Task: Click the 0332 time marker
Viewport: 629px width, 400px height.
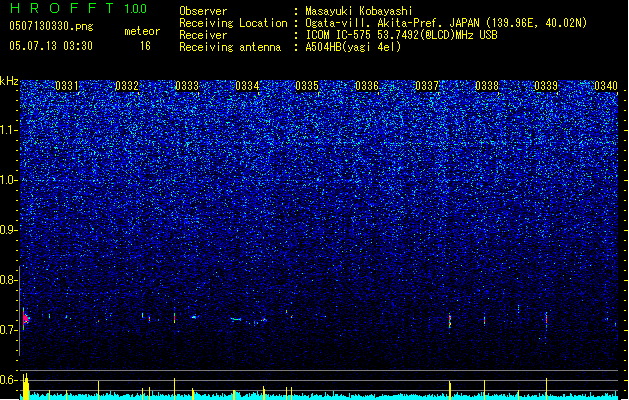Action: click(127, 86)
